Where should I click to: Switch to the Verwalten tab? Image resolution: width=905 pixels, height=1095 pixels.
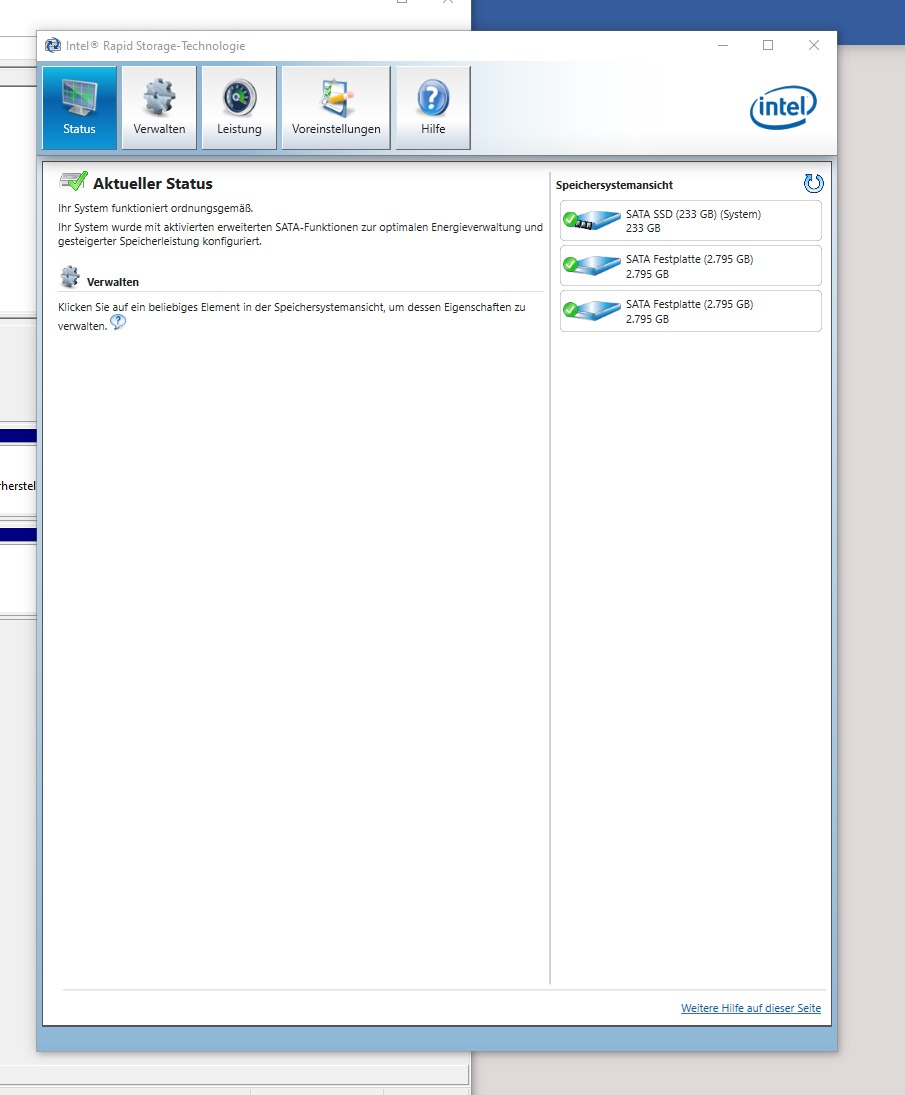(159, 108)
